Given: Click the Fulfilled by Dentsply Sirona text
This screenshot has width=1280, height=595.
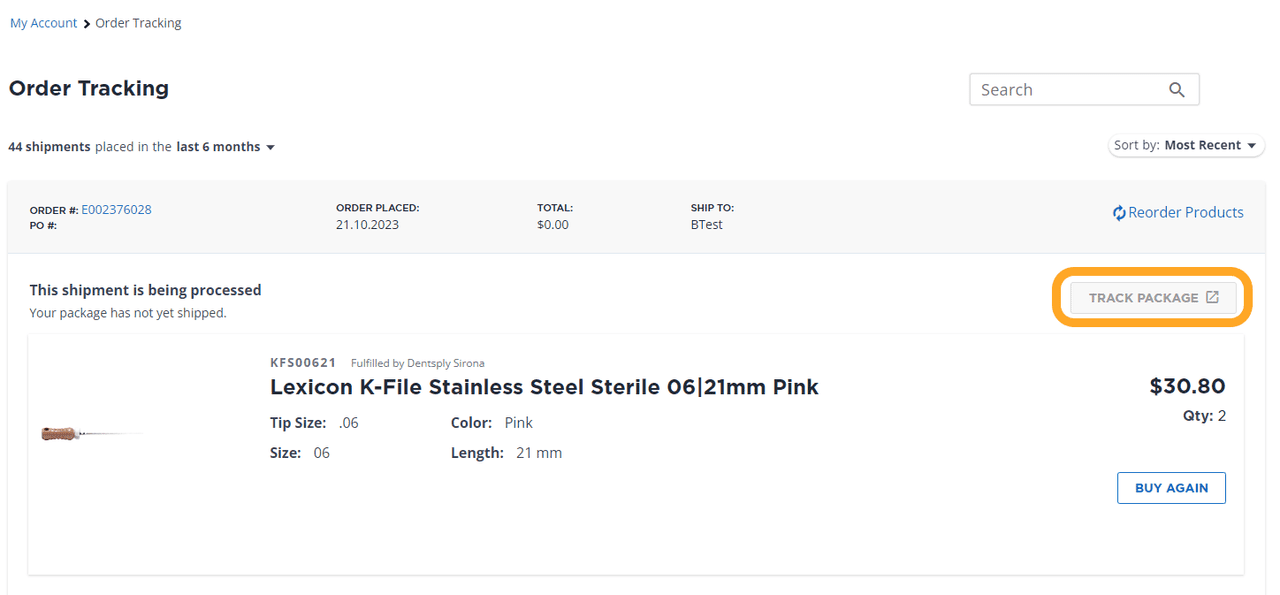Looking at the screenshot, I should (417, 363).
